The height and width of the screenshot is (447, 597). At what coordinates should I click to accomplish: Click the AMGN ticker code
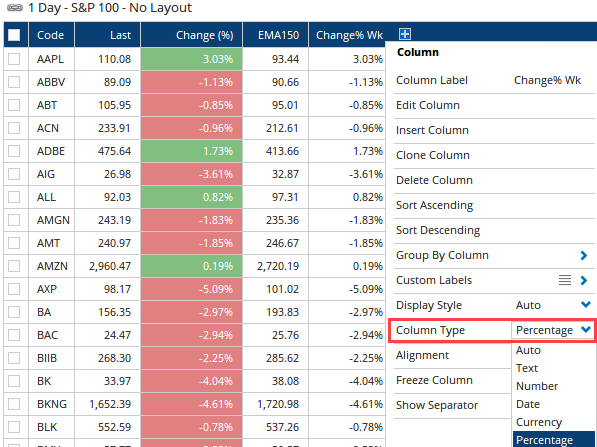click(53, 220)
